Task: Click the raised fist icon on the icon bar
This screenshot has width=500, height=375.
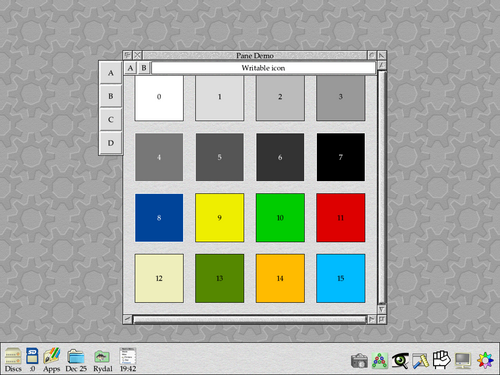Action: pos(441,360)
